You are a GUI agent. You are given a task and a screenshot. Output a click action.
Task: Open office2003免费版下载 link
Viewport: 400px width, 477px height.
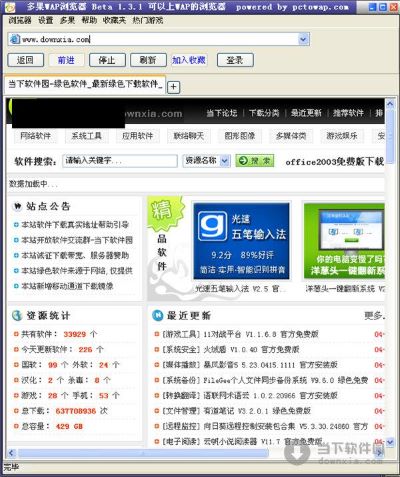(x=335, y=162)
